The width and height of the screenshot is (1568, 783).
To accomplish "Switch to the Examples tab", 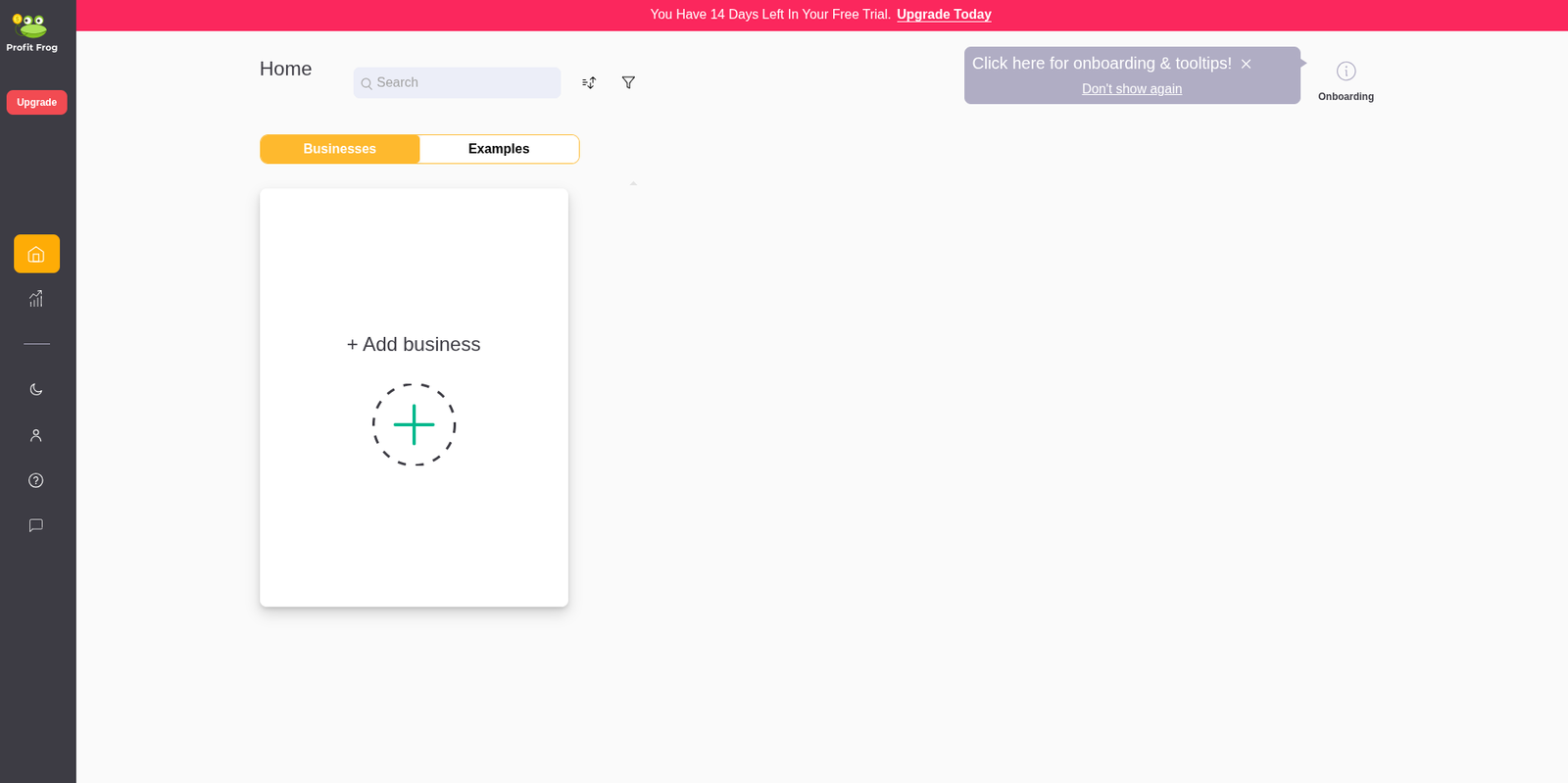I will point(499,149).
